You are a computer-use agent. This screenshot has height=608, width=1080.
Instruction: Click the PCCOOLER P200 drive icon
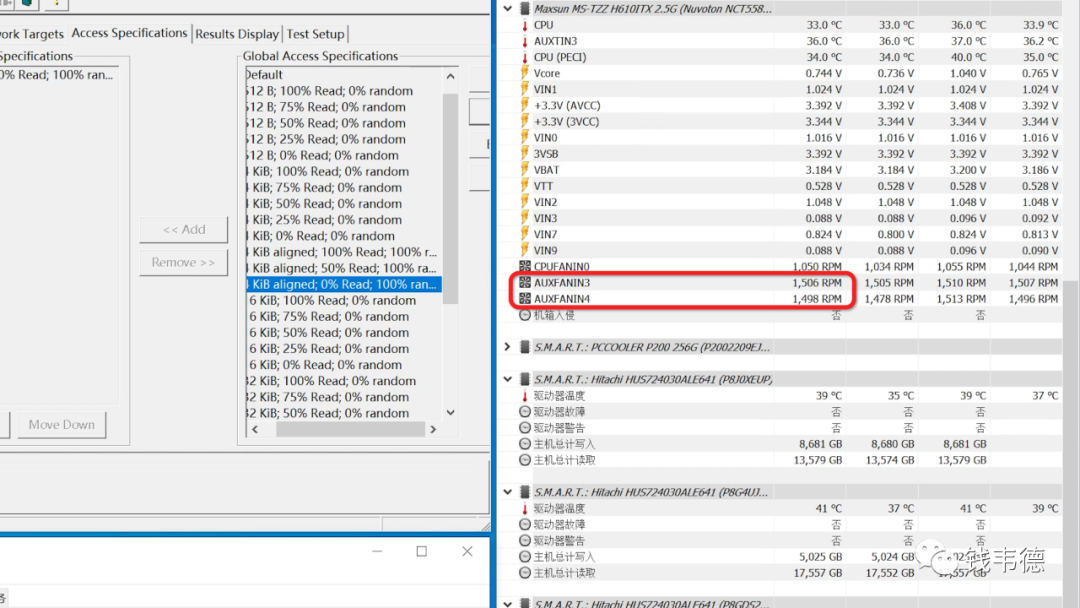tap(525, 347)
